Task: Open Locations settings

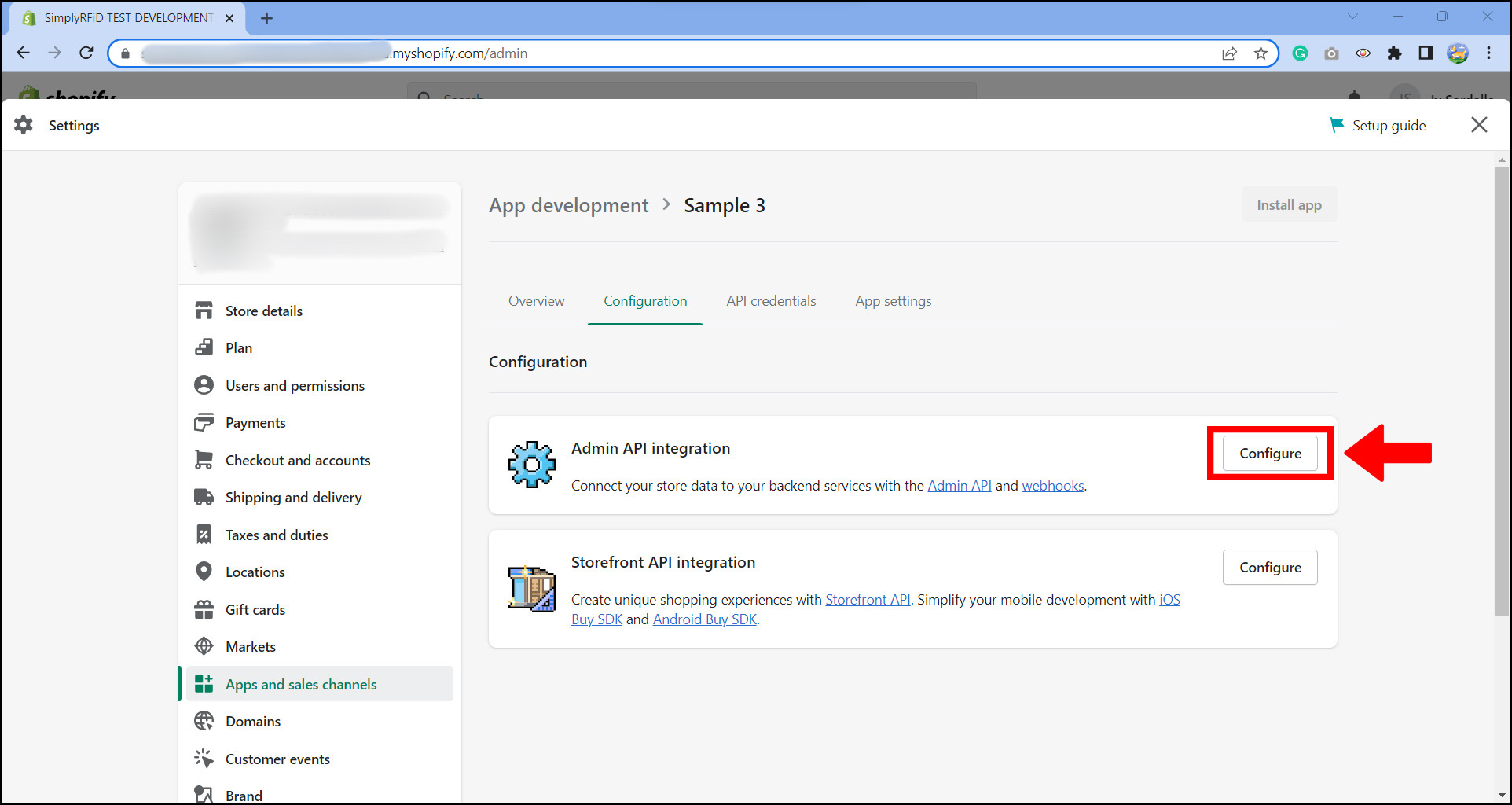Action: pos(319,572)
